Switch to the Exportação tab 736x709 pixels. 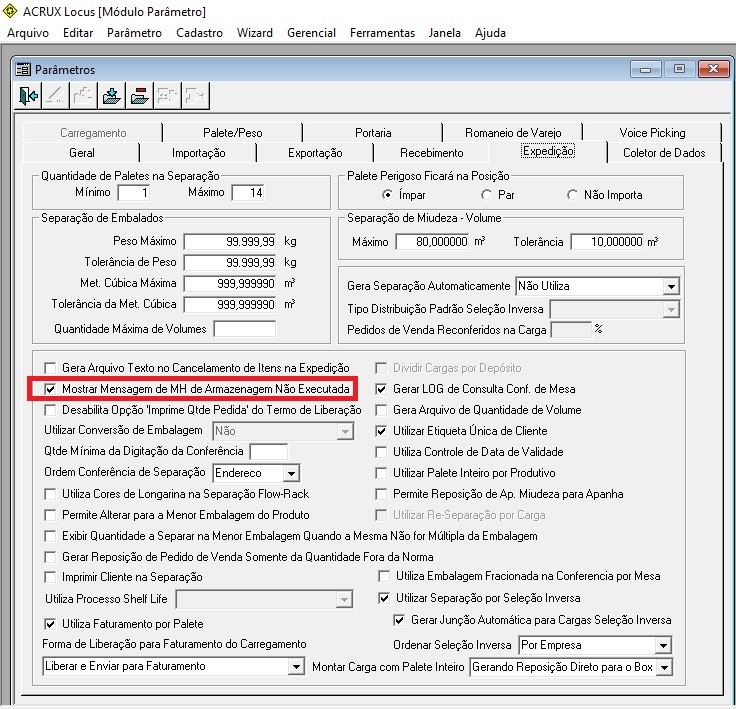click(x=315, y=153)
